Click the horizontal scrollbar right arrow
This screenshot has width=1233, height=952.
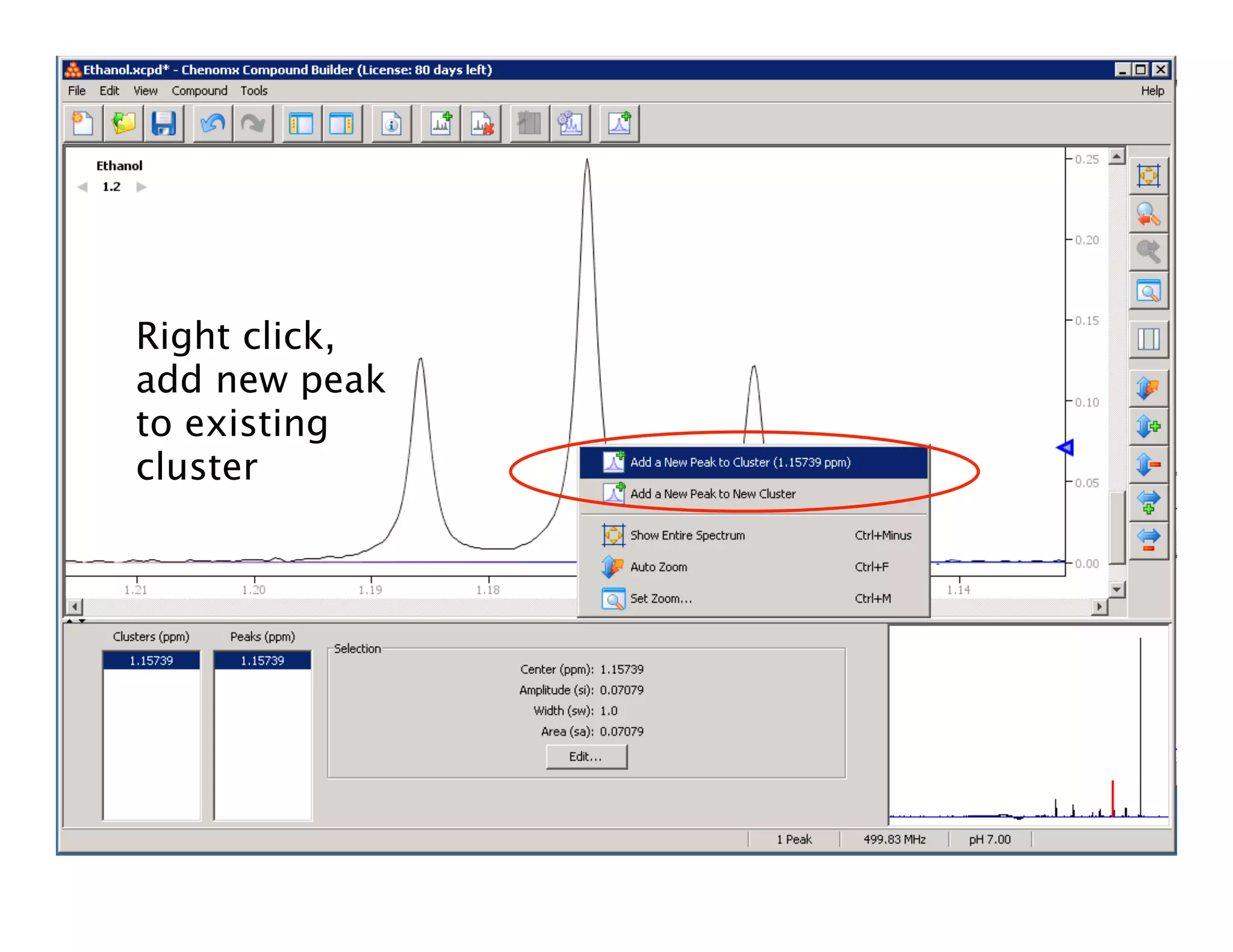pyautogui.click(x=1099, y=607)
